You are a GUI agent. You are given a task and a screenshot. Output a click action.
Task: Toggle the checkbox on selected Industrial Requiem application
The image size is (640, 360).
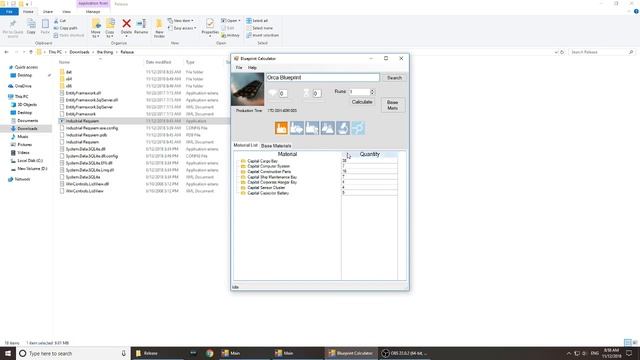[x=62, y=121]
